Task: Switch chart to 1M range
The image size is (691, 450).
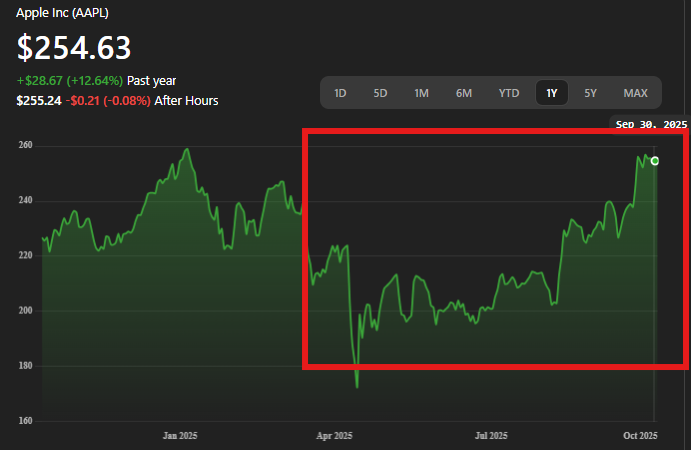Action: click(421, 93)
